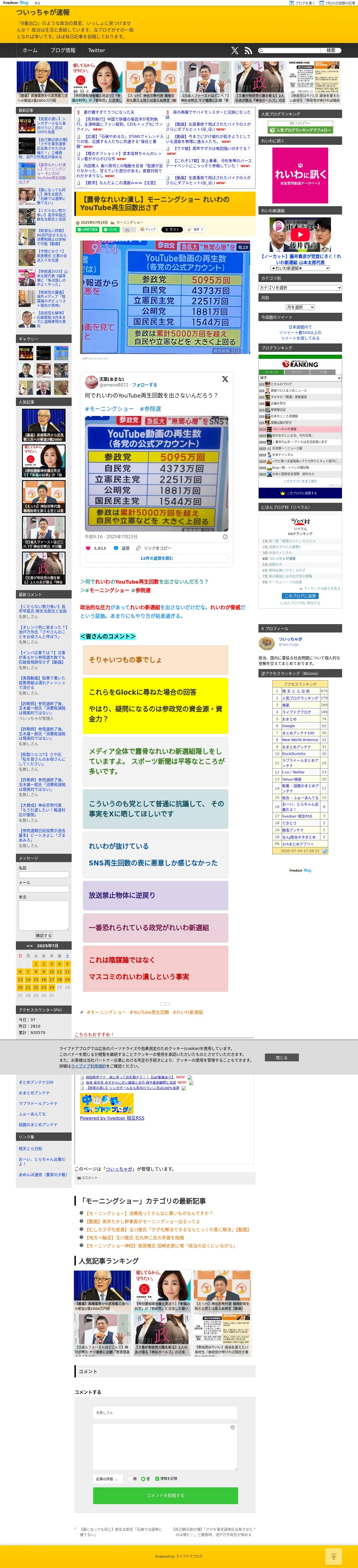Open the emoji picker in comment box

232,1427
